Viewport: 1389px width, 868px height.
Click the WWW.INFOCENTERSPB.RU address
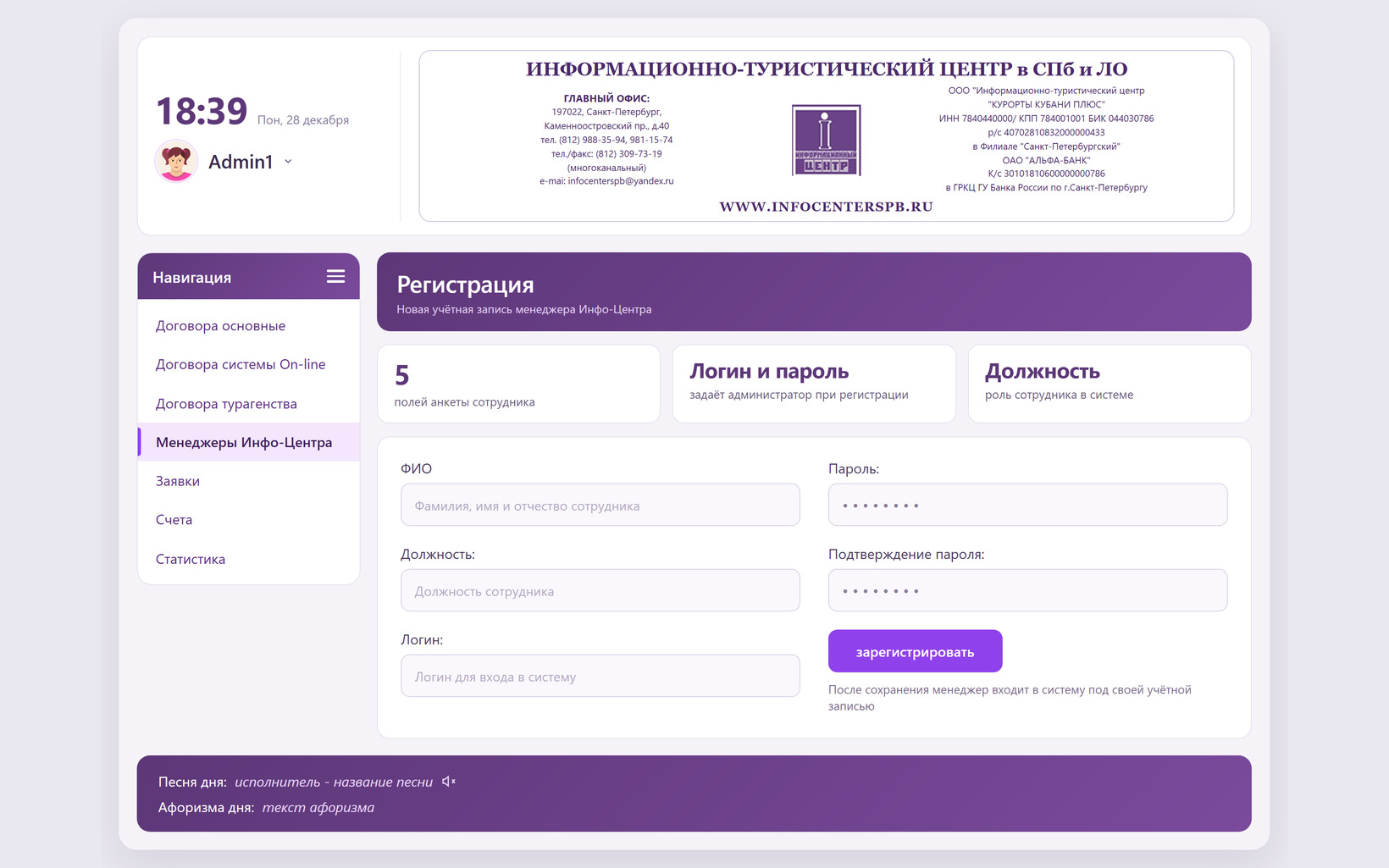click(x=826, y=207)
